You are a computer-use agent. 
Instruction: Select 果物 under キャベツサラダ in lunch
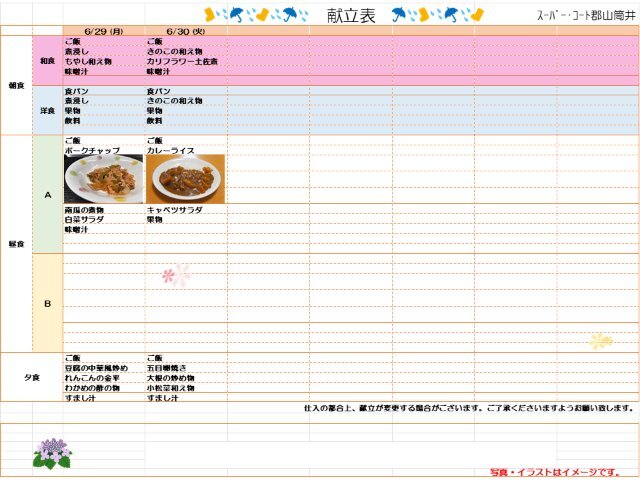pyautogui.click(x=155, y=220)
